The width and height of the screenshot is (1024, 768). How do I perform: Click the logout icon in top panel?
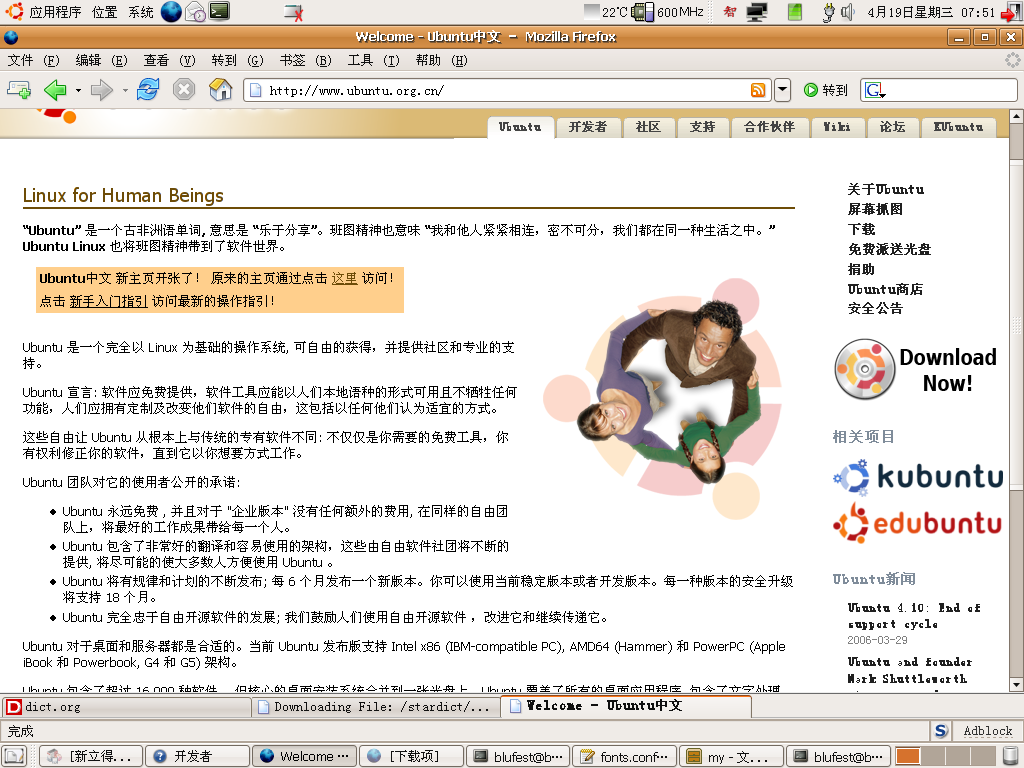(x=1012, y=12)
